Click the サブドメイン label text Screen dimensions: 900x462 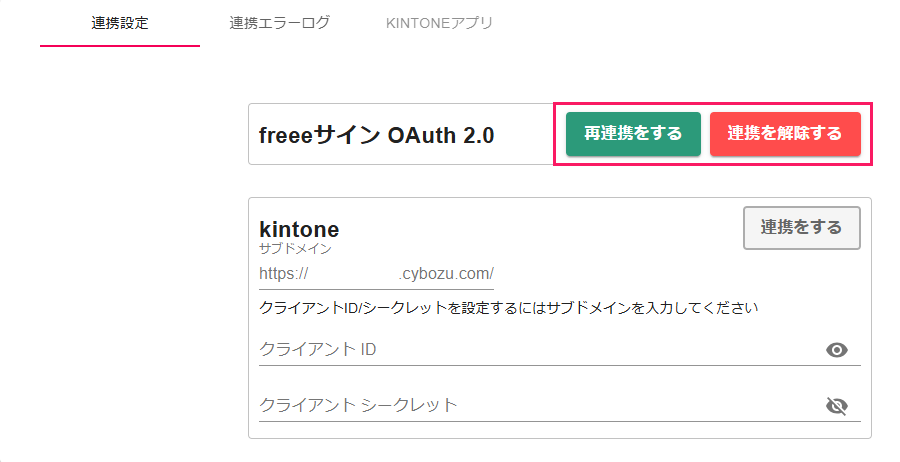click(x=295, y=249)
